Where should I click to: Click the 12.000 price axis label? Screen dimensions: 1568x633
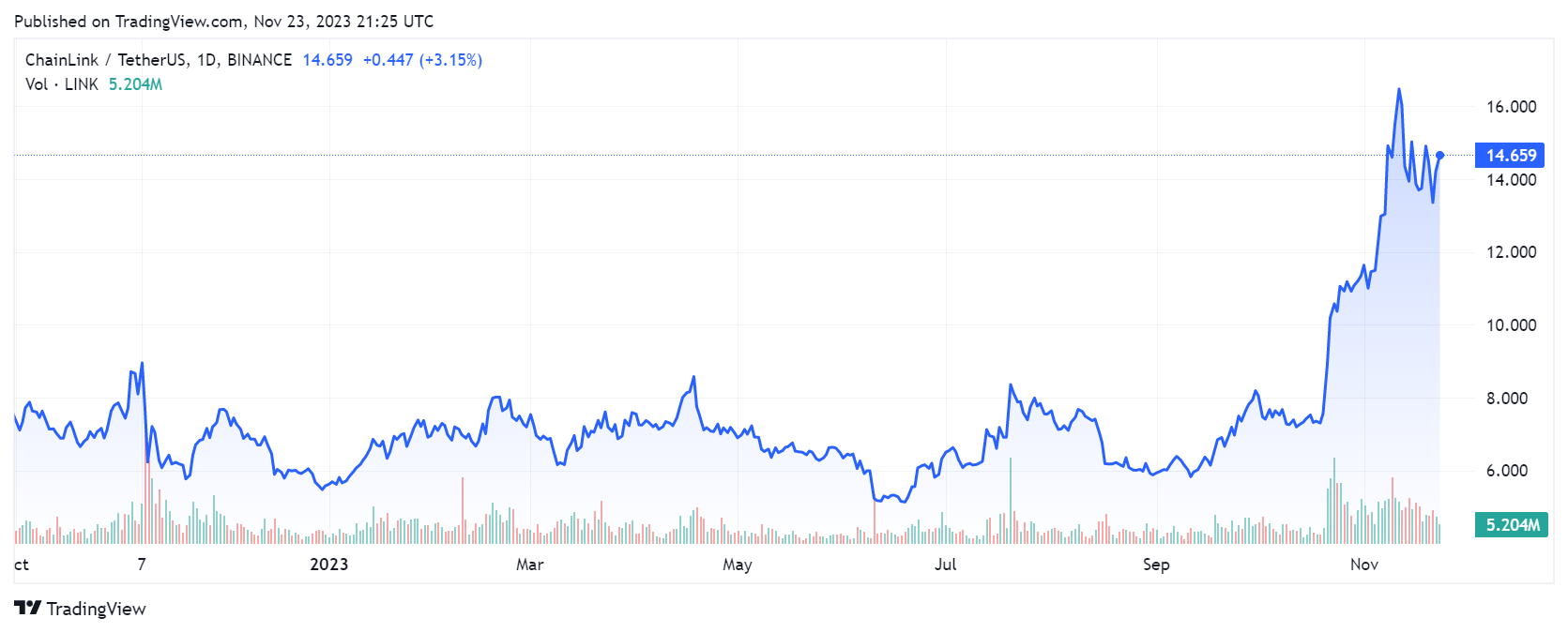pyautogui.click(x=1511, y=252)
